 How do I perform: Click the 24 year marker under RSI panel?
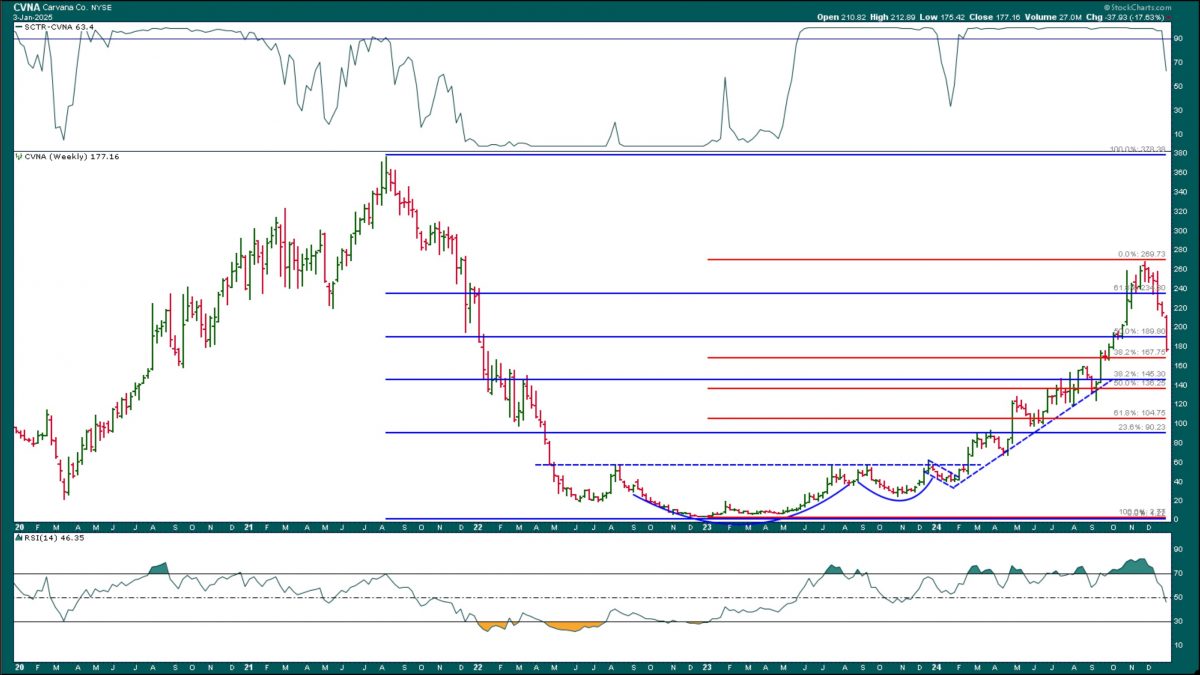click(x=935, y=667)
